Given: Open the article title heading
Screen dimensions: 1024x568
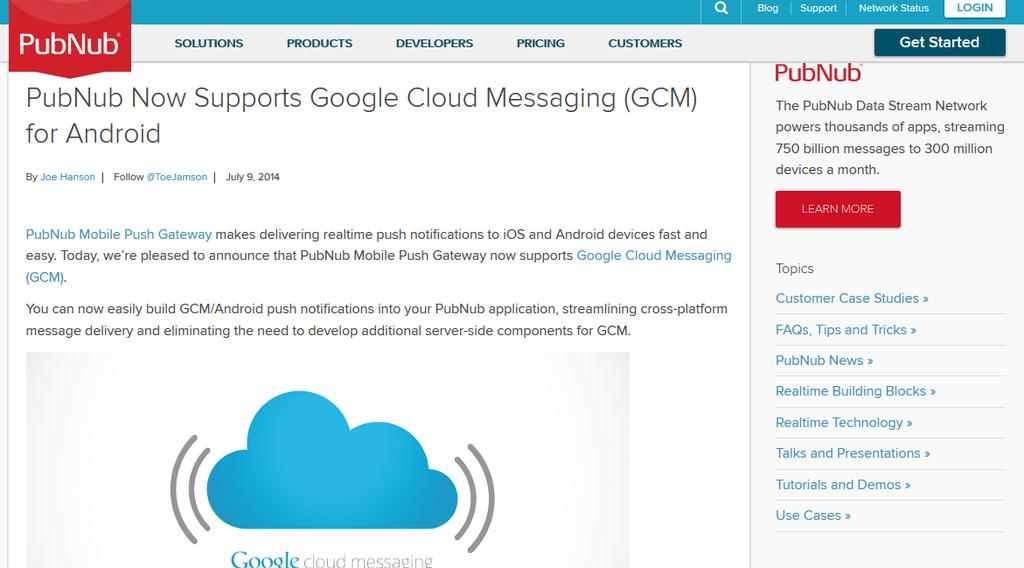Looking at the screenshot, I should click(362, 116).
